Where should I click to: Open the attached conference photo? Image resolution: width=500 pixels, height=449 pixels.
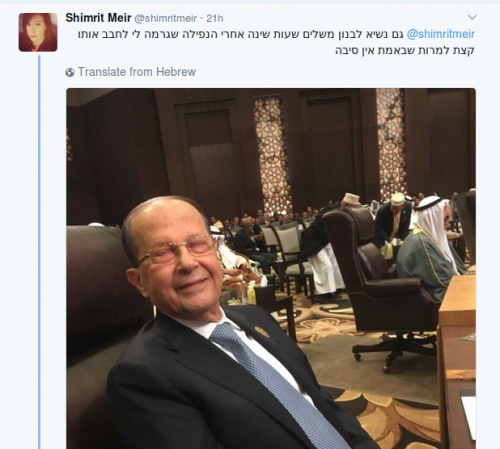[271, 268]
